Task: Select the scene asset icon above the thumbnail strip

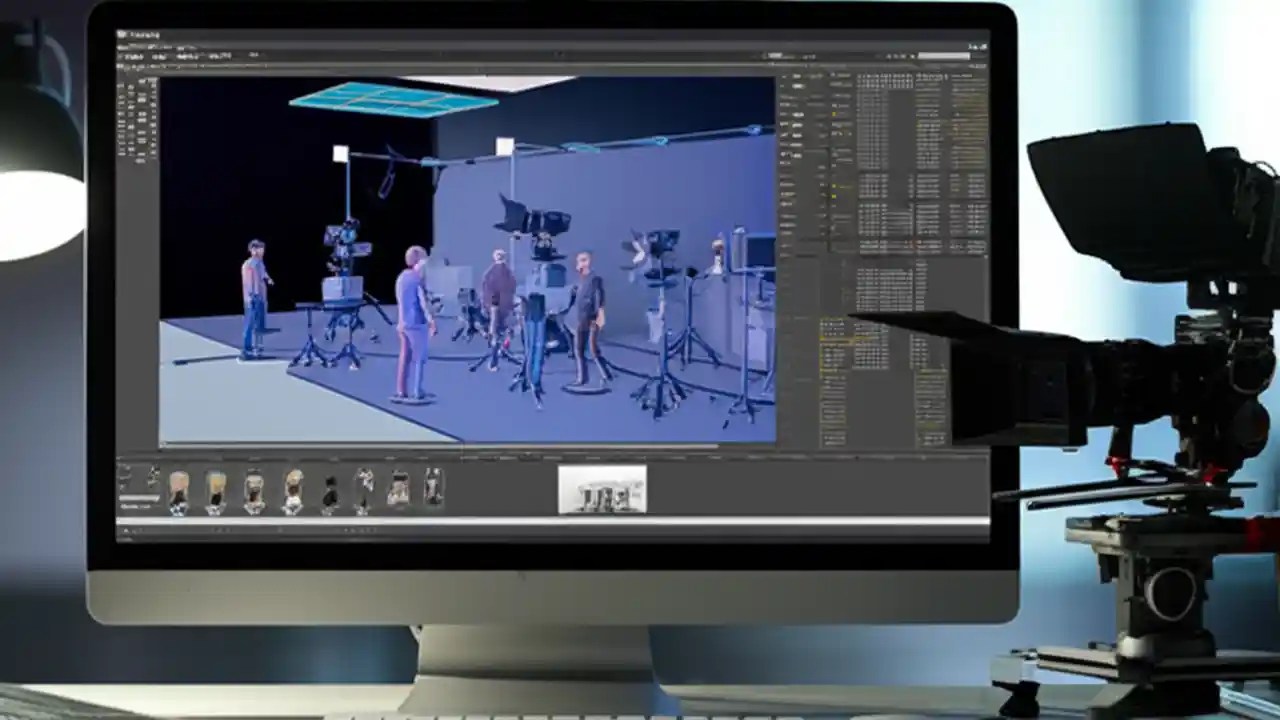Action: [x=601, y=490]
